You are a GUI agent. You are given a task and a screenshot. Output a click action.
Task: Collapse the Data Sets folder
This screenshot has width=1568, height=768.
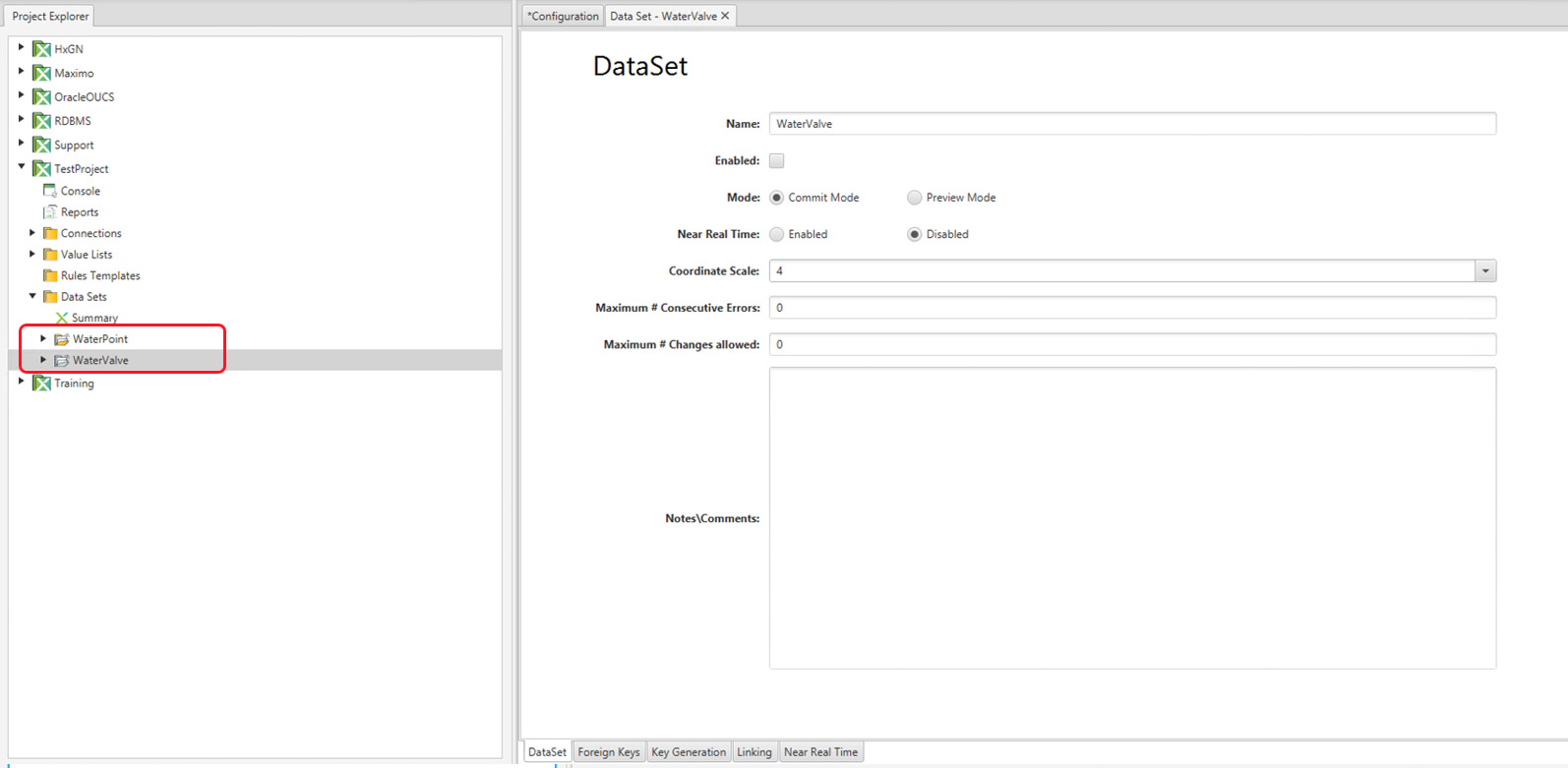(32, 296)
